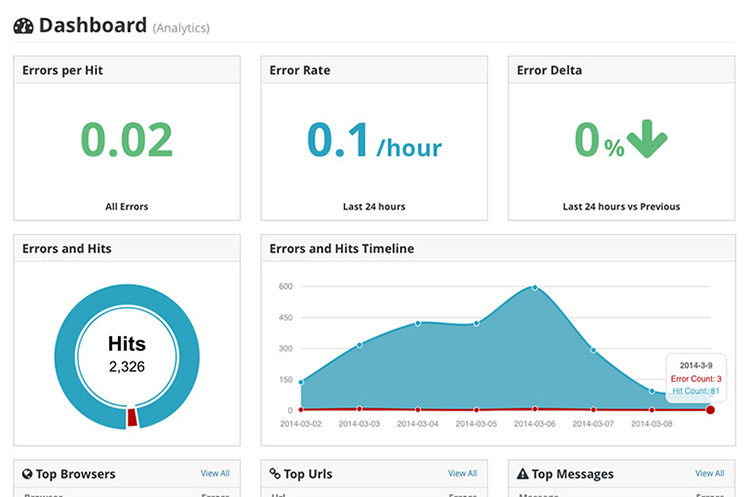
Task: Click the 0% error delta value
Action: 600,140
